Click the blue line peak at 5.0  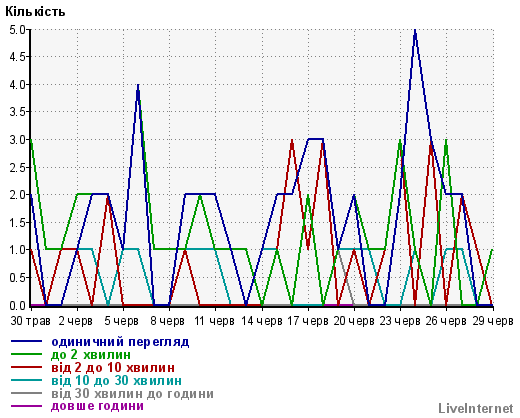415,31
